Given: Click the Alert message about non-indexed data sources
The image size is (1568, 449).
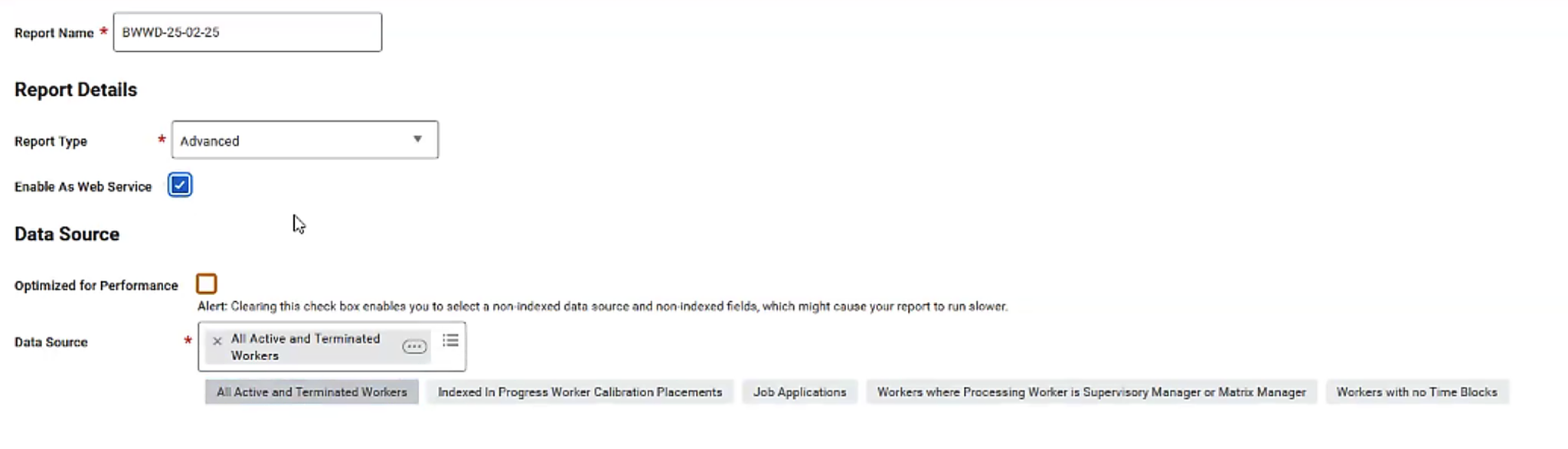Looking at the screenshot, I should 603,306.
